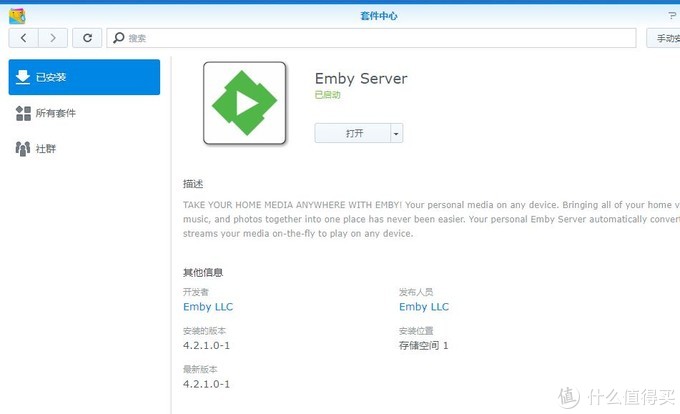Select the 已安装 installed tab
The height and width of the screenshot is (414, 680).
[84, 77]
